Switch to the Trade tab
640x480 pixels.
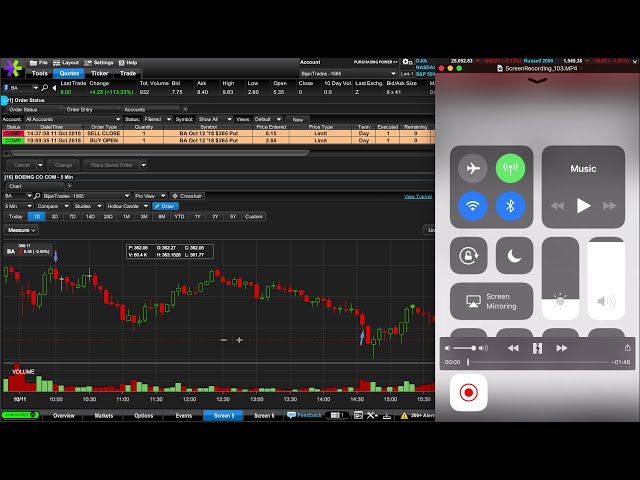[128, 73]
